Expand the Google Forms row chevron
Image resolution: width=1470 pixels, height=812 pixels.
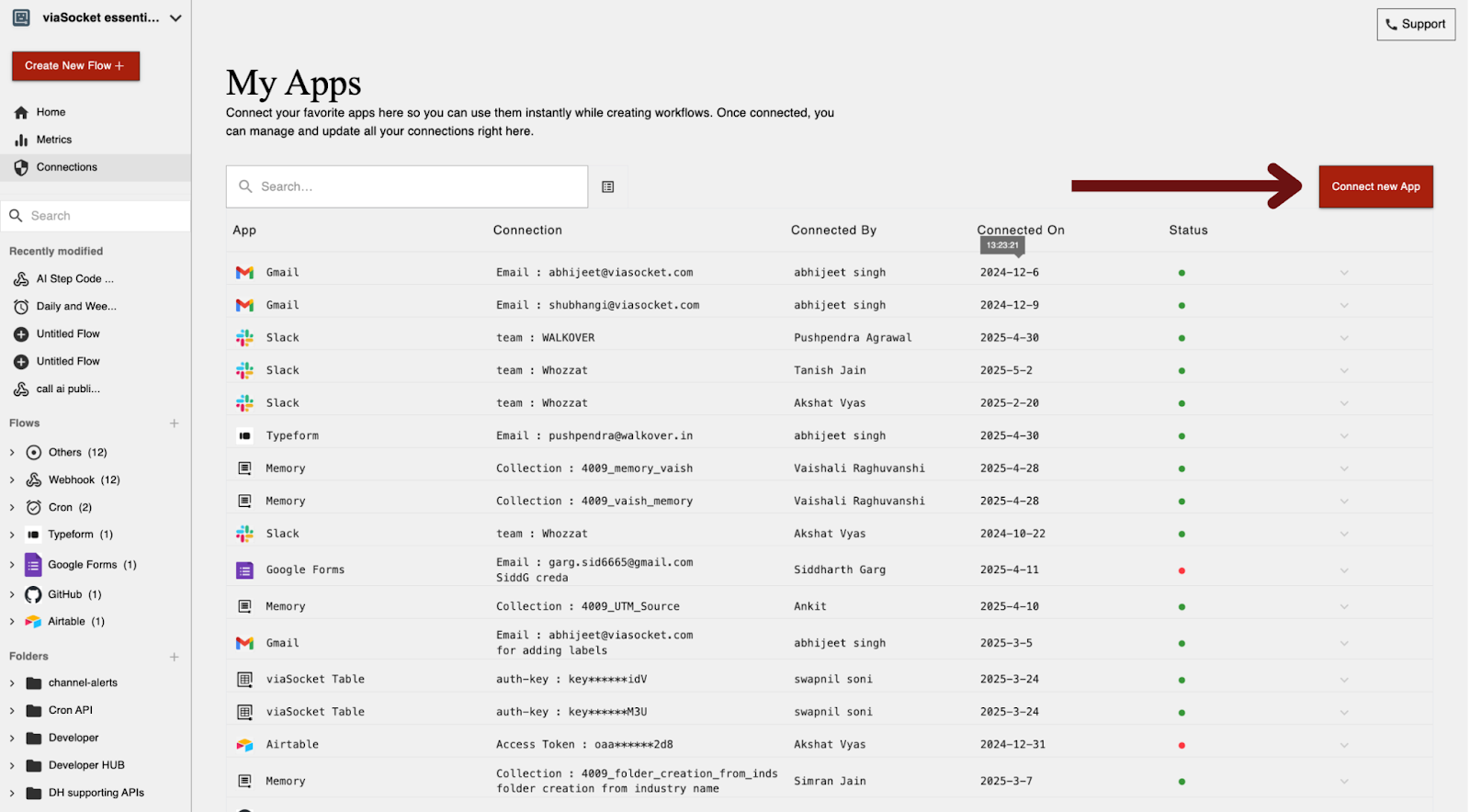[x=1344, y=570]
